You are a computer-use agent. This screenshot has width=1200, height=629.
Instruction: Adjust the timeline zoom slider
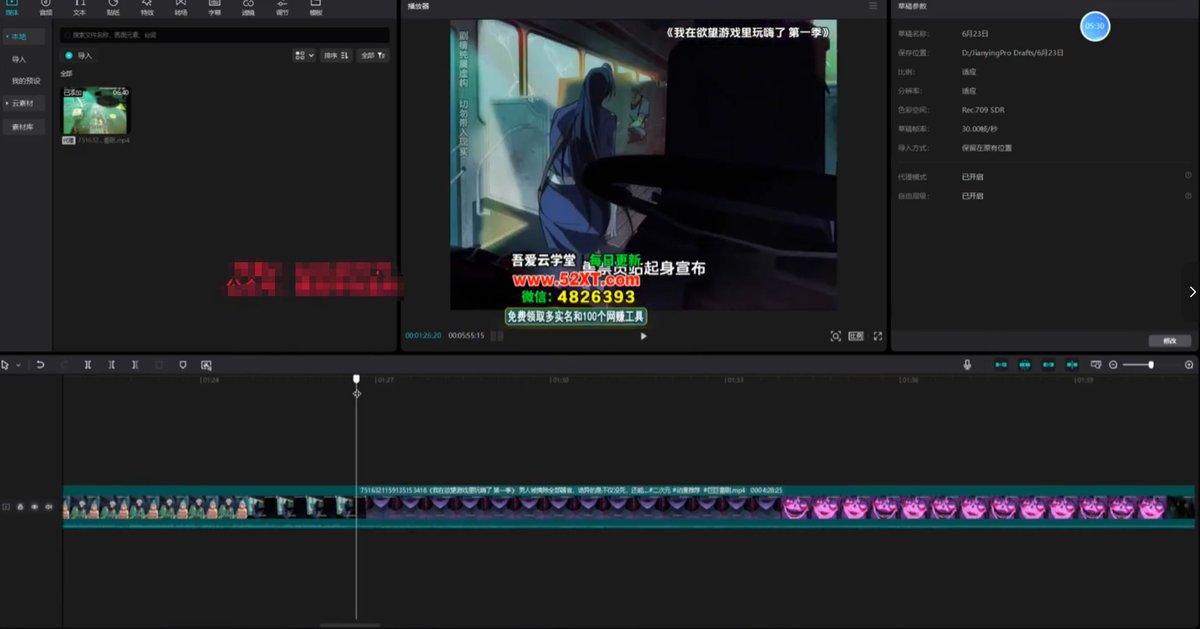pyautogui.click(x=1150, y=365)
